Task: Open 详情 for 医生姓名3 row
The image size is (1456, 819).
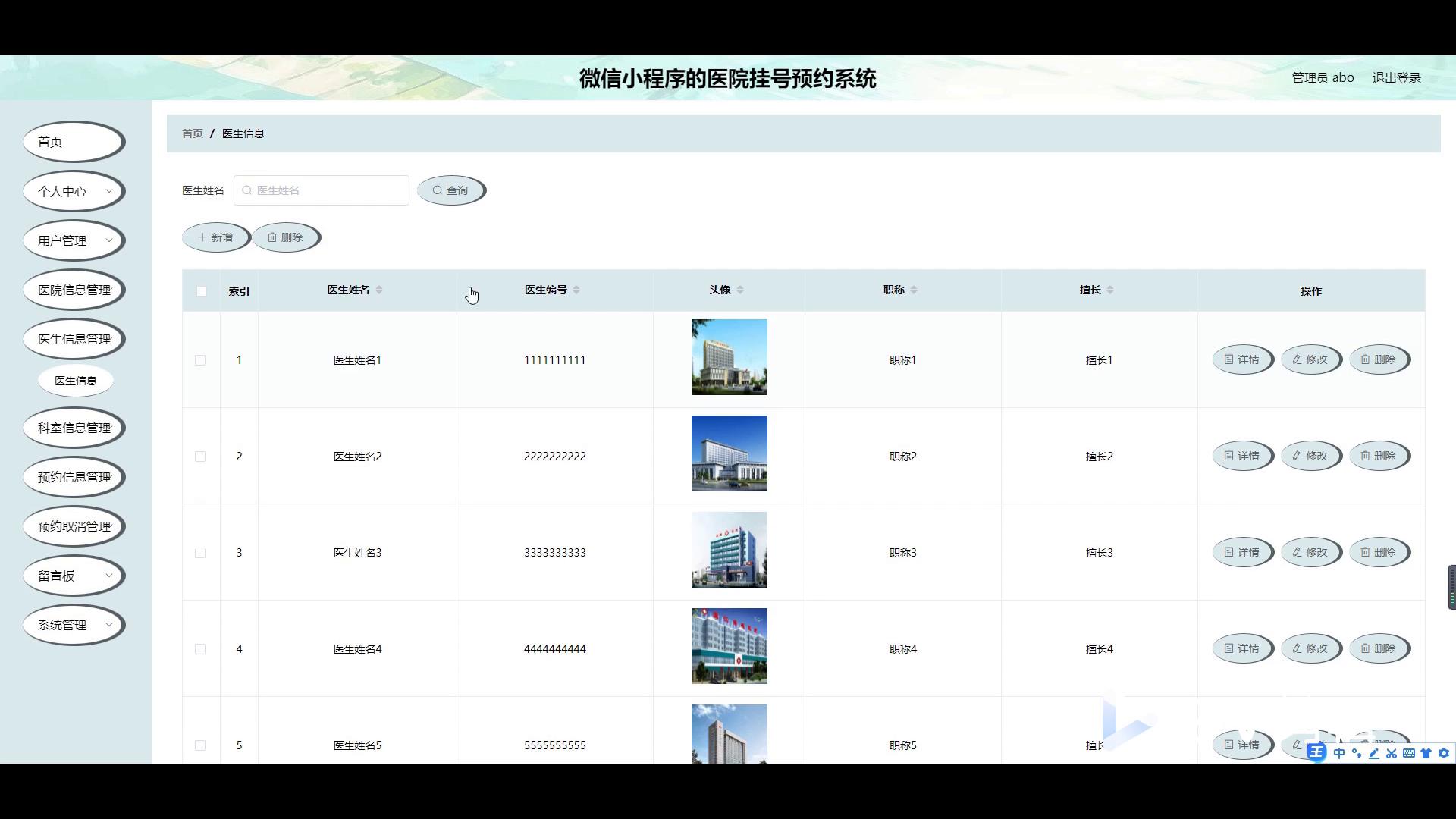Action: (1242, 552)
